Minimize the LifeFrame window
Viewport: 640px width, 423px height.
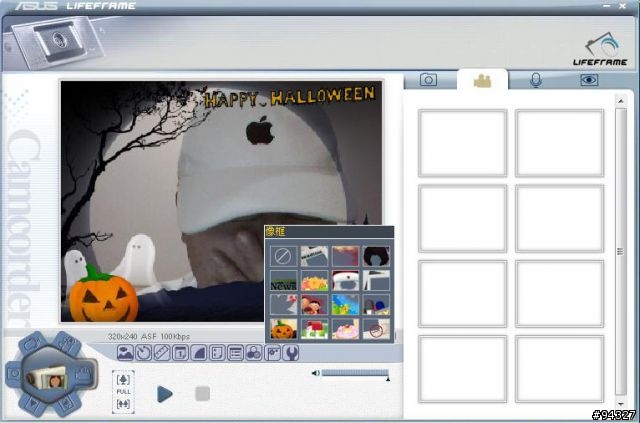coord(607,6)
